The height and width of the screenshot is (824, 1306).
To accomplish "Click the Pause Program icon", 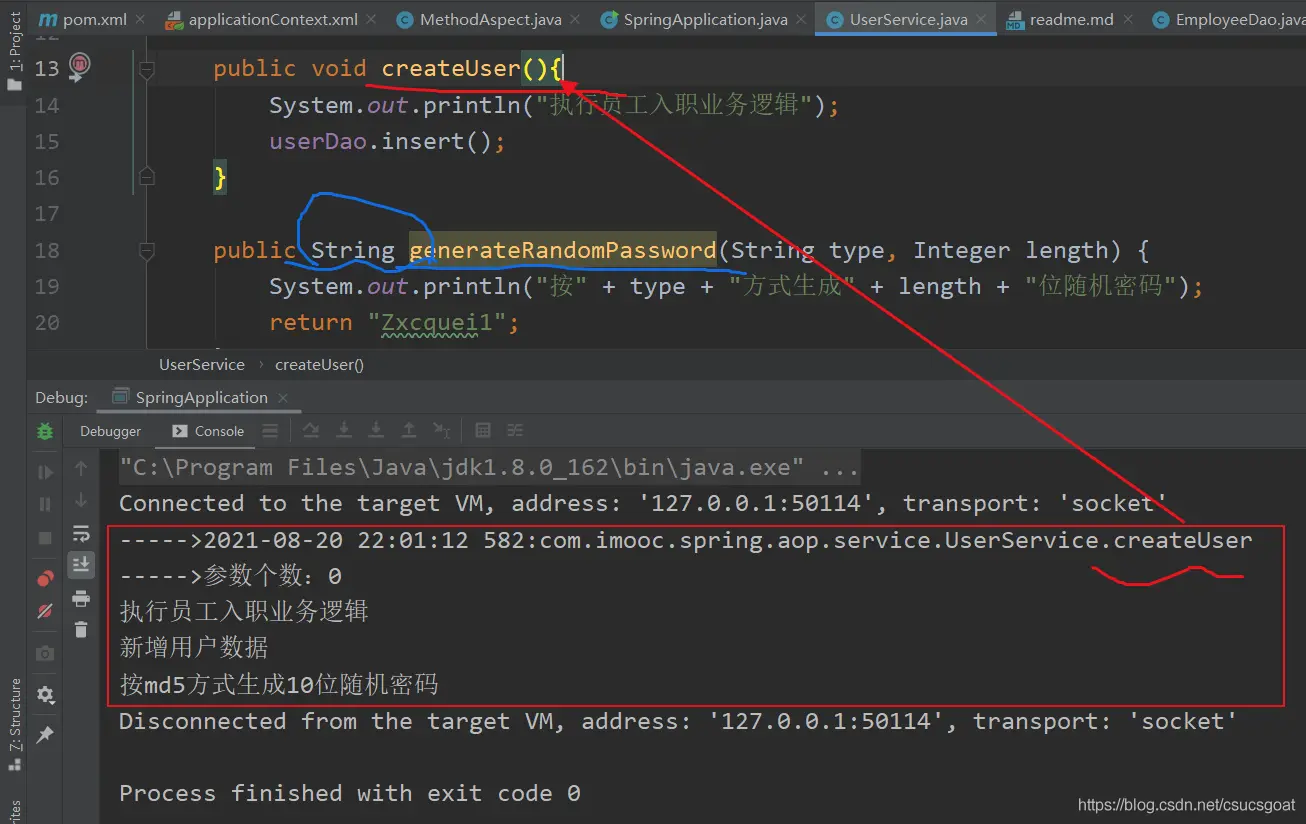I will click(x=45, y=505).
